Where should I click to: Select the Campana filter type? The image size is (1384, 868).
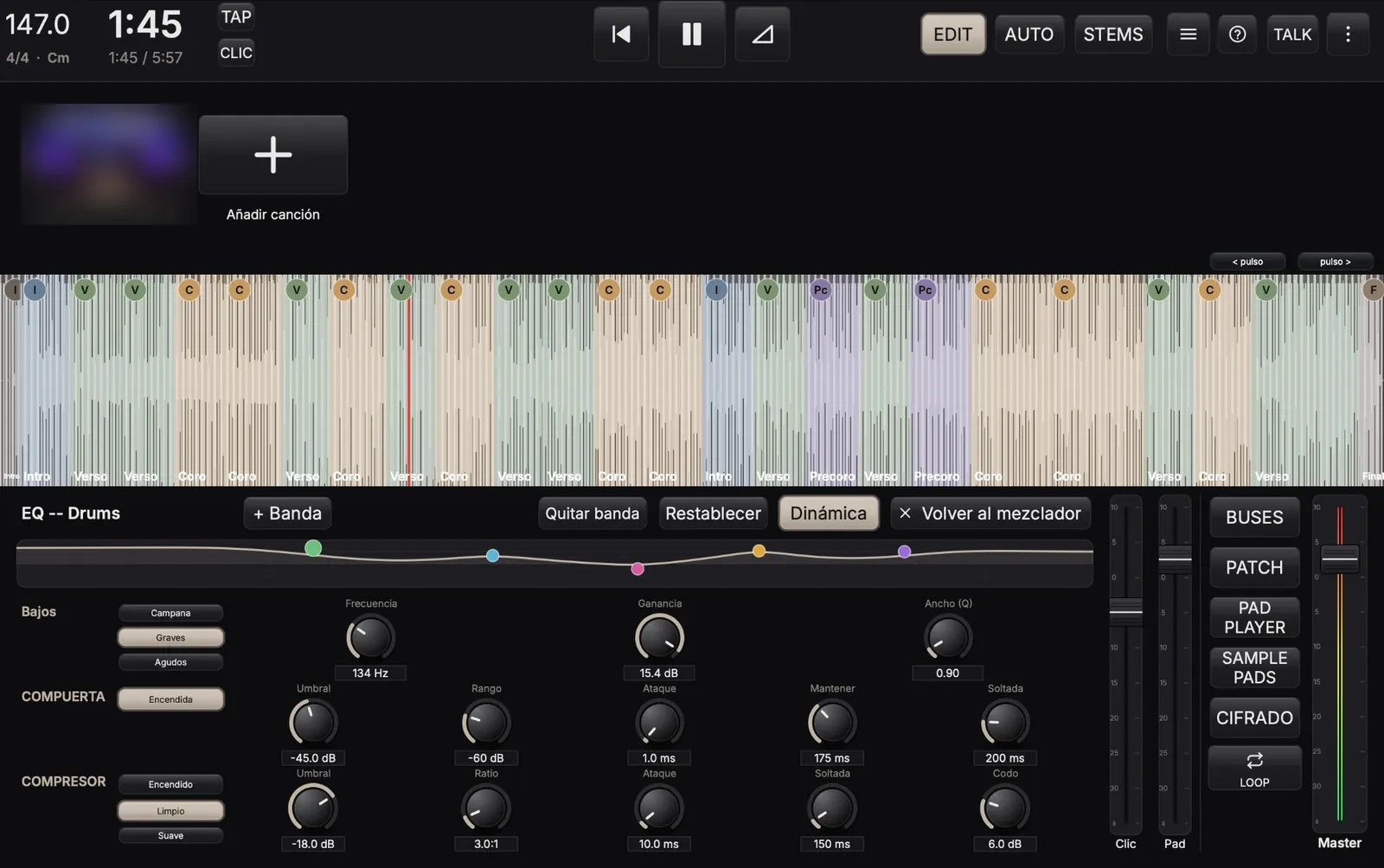pos(170,613)
